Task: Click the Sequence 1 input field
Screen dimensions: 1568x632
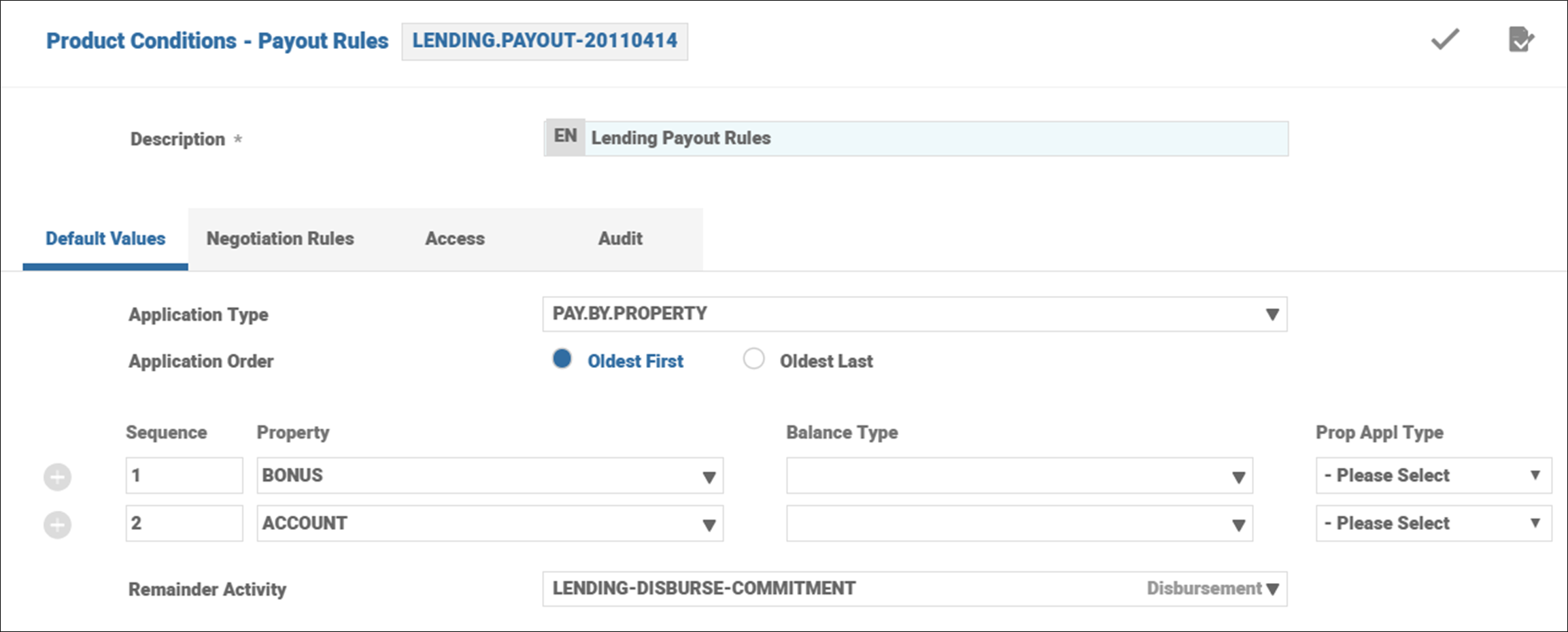Action: [184, 476]
